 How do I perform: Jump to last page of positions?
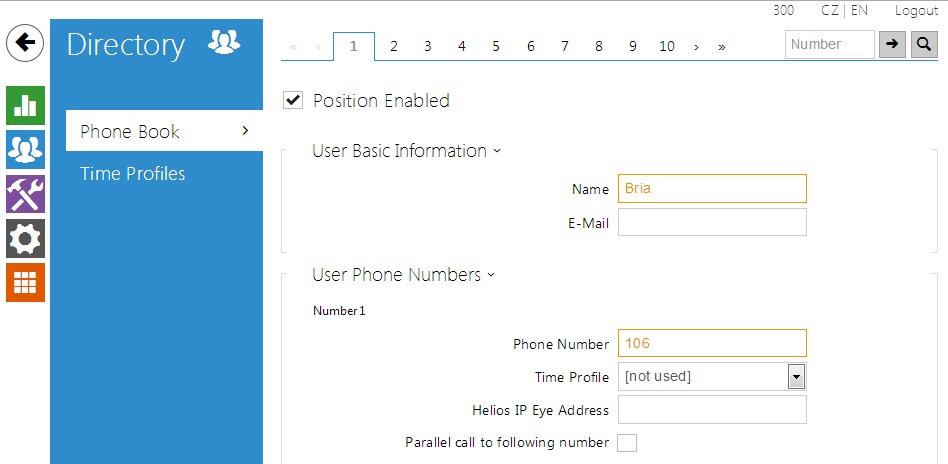[722, 47]
